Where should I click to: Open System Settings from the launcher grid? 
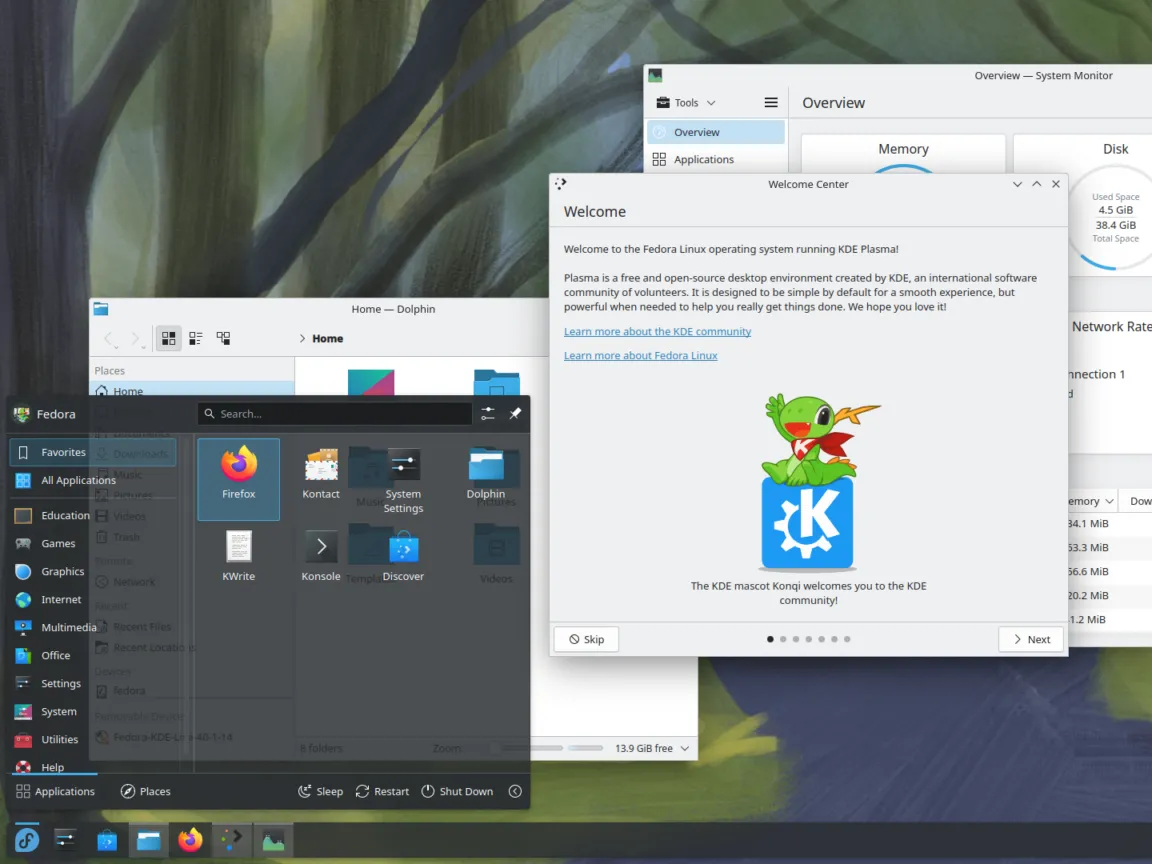coord(403,478)
